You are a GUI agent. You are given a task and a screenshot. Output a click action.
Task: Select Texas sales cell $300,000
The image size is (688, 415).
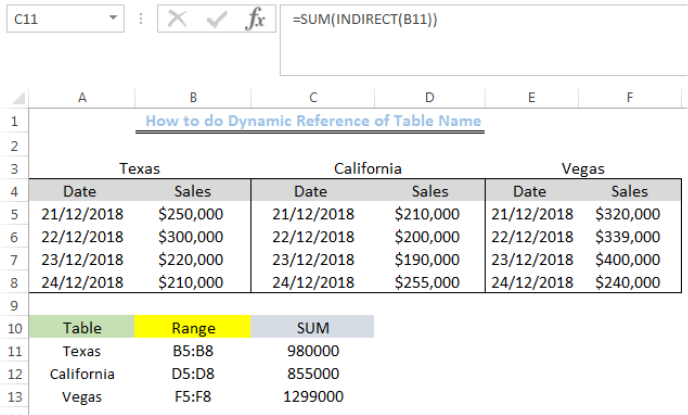[x=191, y=237]
